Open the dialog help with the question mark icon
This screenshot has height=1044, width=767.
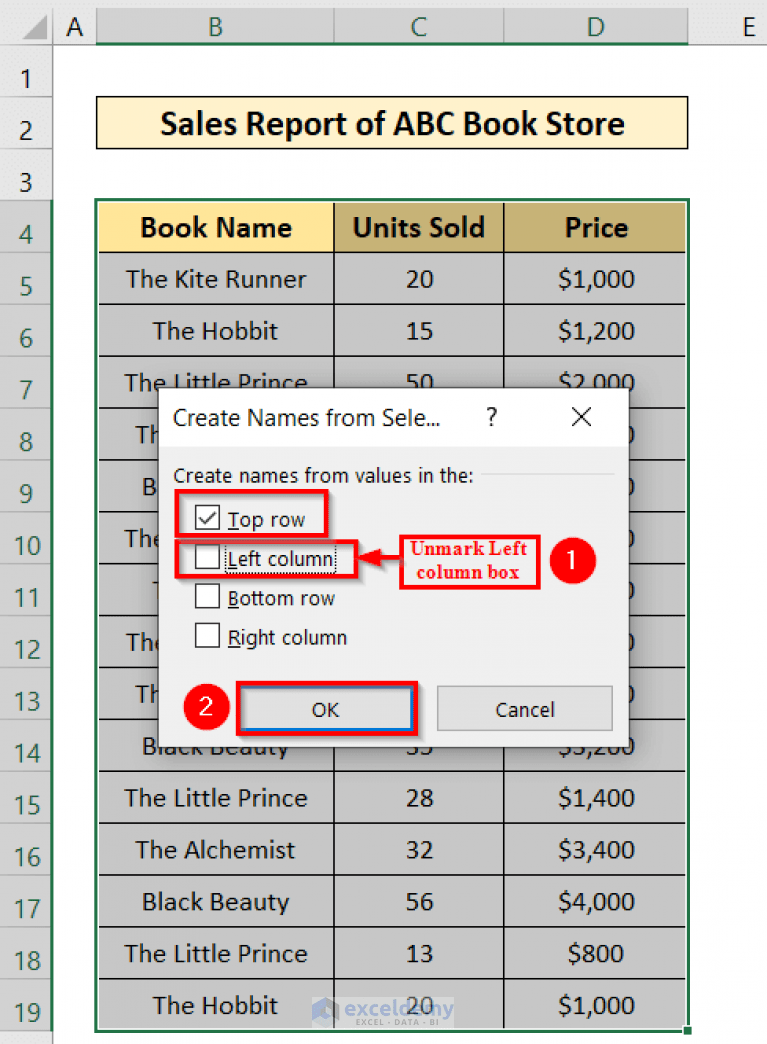491,418
